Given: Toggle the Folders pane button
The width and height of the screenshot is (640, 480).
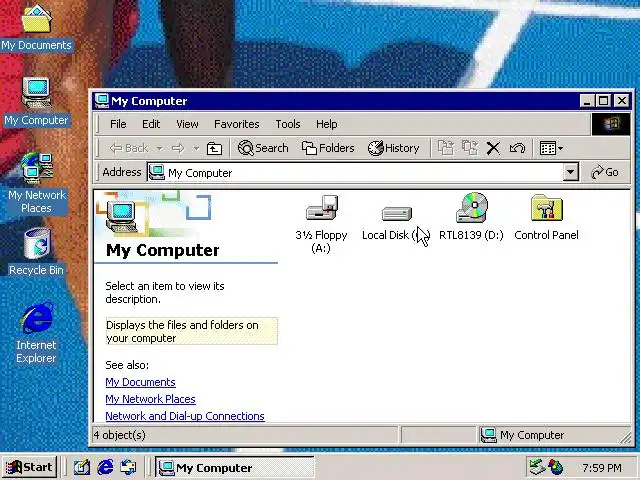Looking at the screenshot, I should (x=328, y=148).
